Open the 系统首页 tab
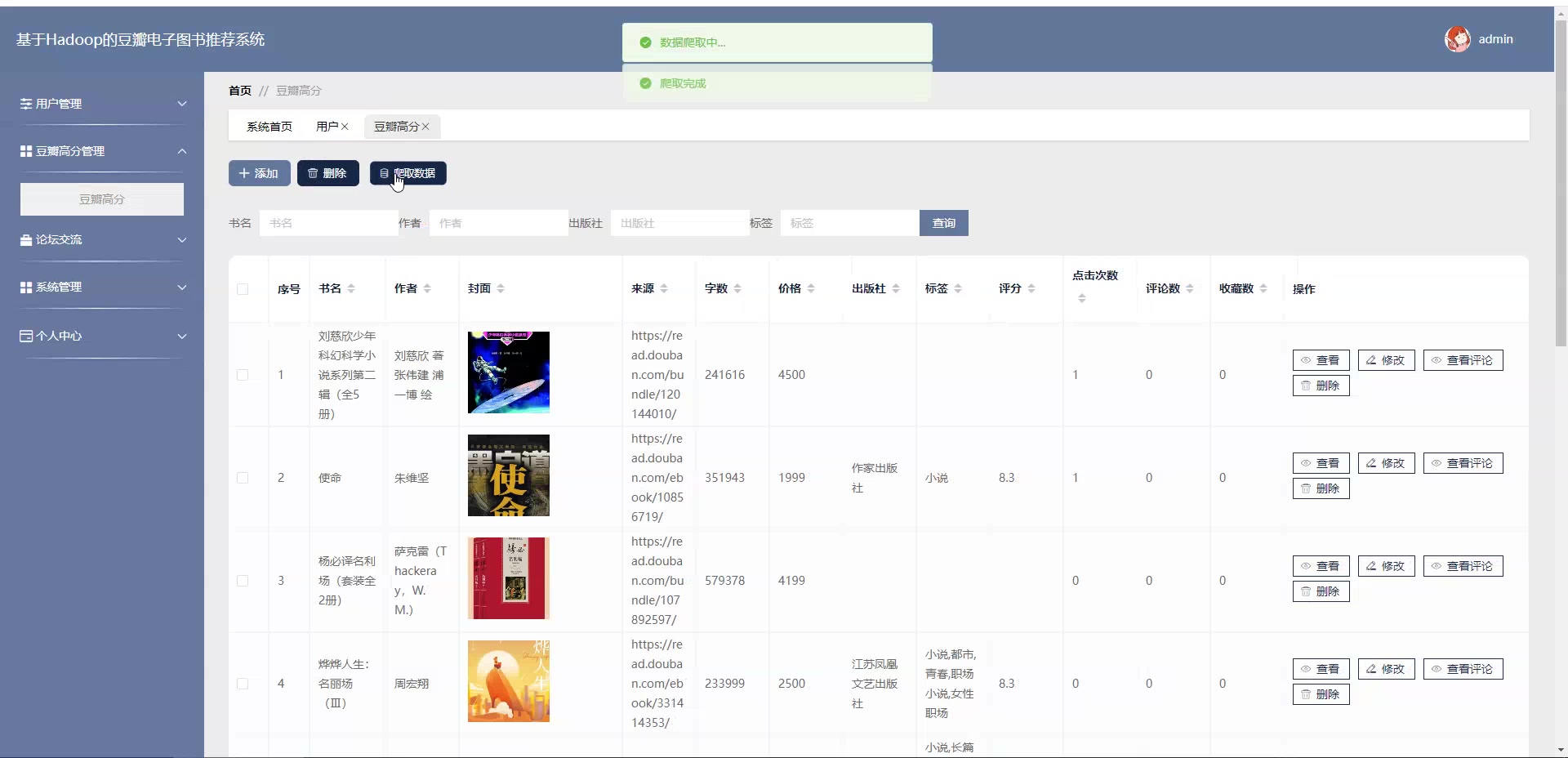1568x758 pixels. point(269,127)
